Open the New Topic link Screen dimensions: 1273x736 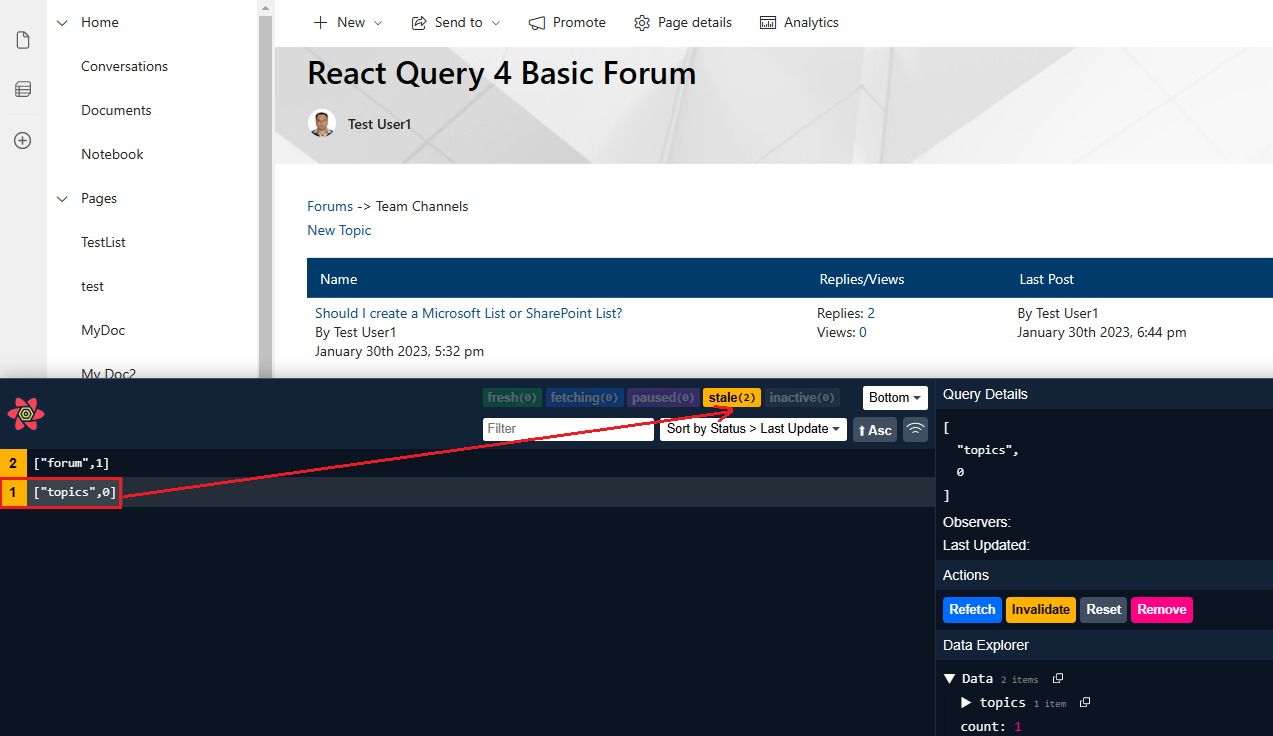click(339, 231)
